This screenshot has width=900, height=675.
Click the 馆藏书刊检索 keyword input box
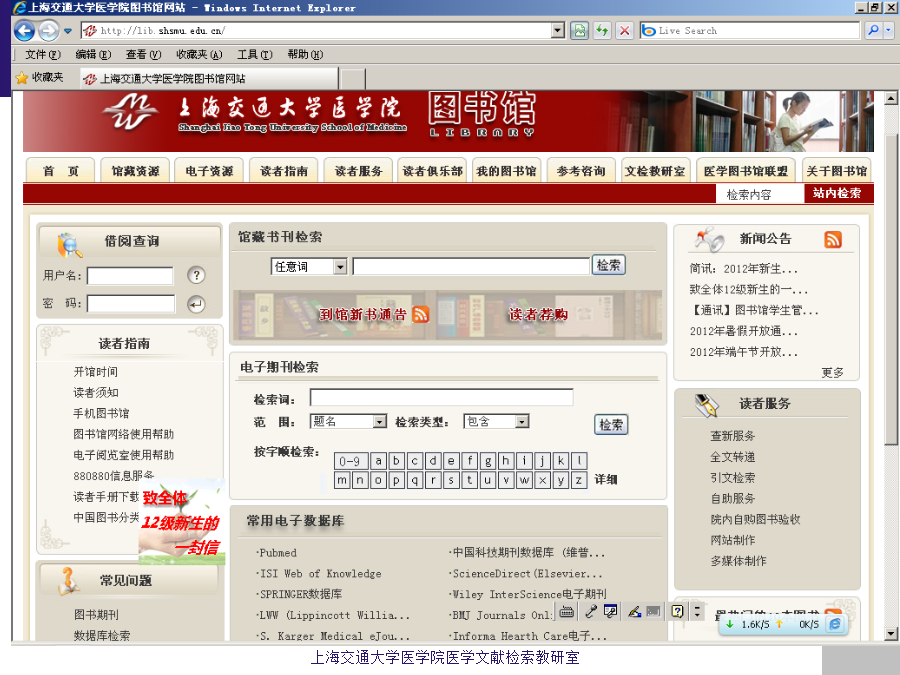tap(471, 266)
